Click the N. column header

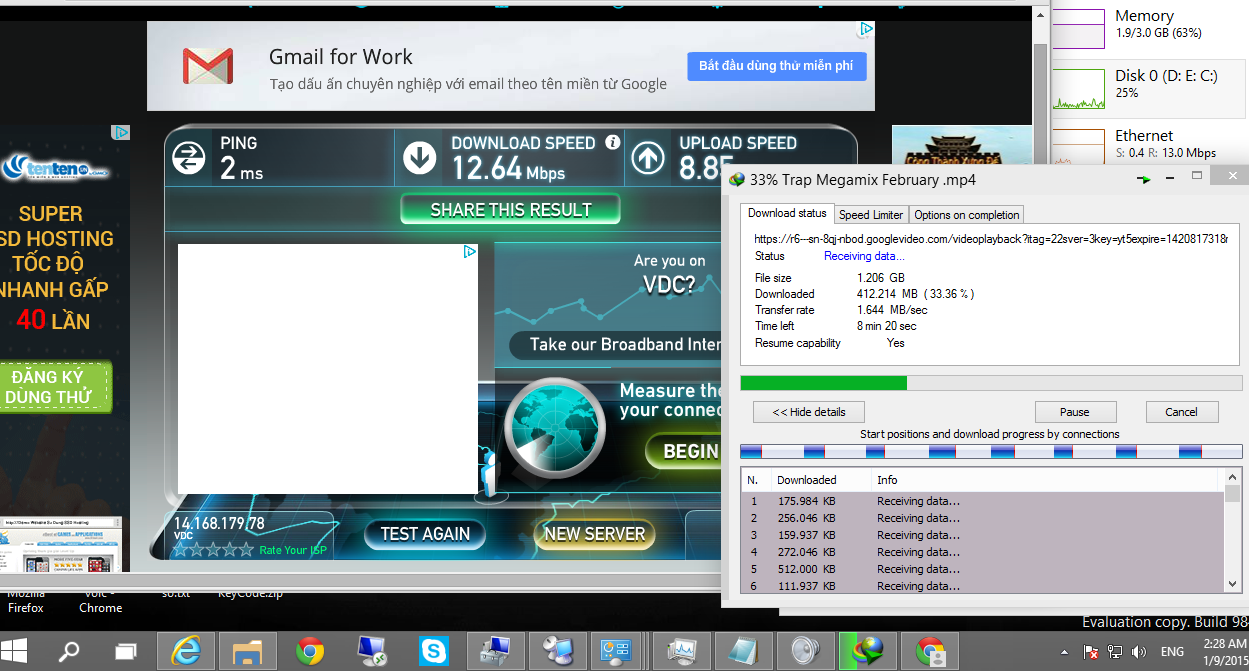click(x=755, y=480)
